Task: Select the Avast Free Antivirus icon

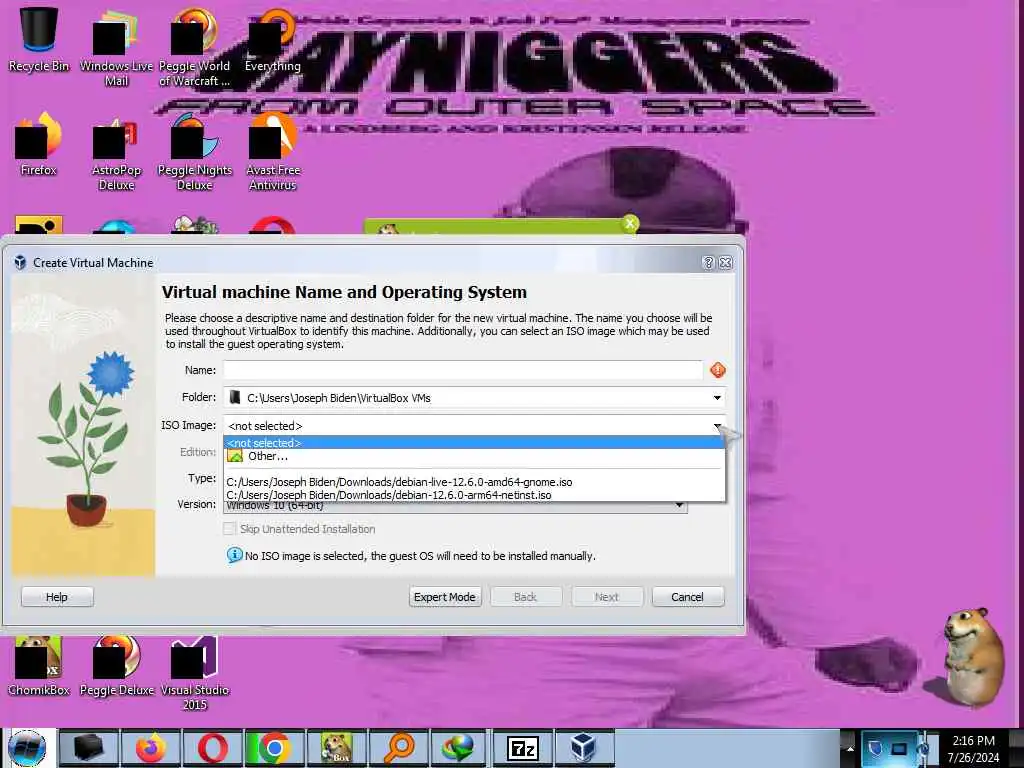Action: [x=272, y=153]
